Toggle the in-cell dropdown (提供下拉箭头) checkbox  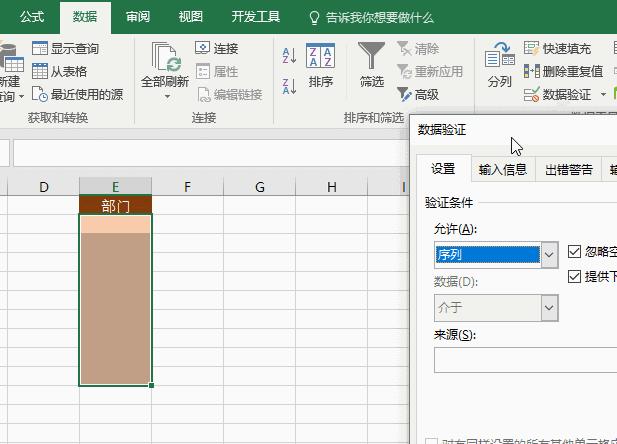(x=574, y=276)
